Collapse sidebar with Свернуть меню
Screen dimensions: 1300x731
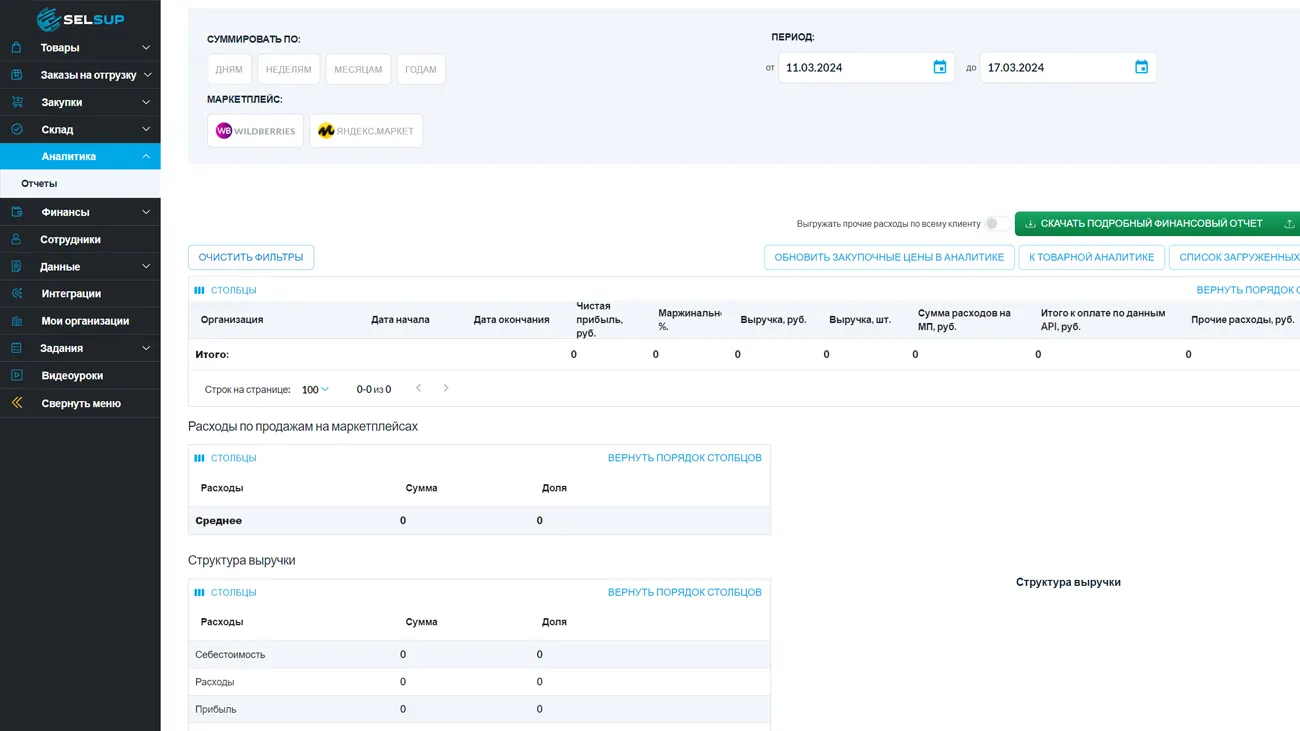pyautogui.click(x=80, y=403)
